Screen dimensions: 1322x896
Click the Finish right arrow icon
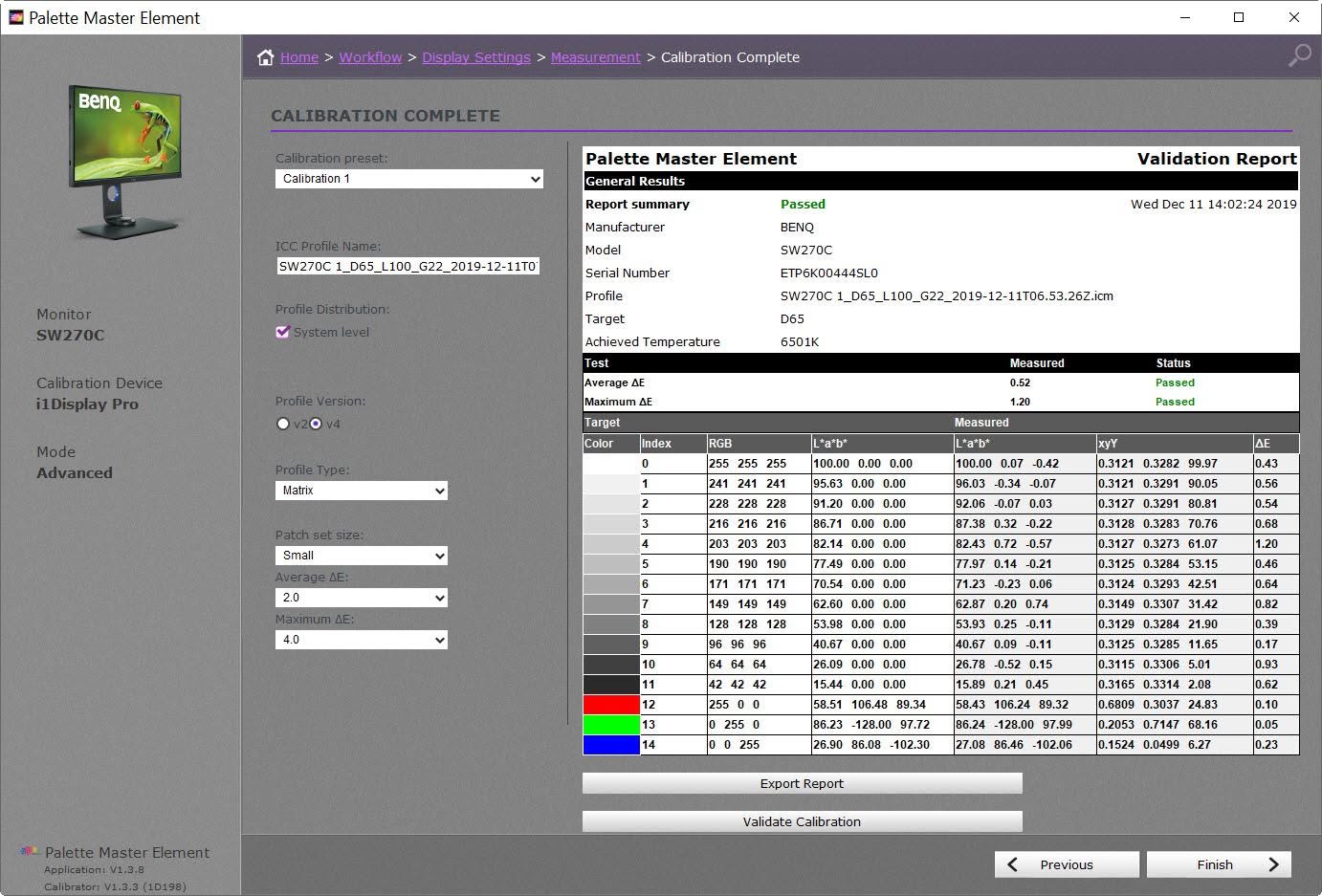(x=1273, y=864)
